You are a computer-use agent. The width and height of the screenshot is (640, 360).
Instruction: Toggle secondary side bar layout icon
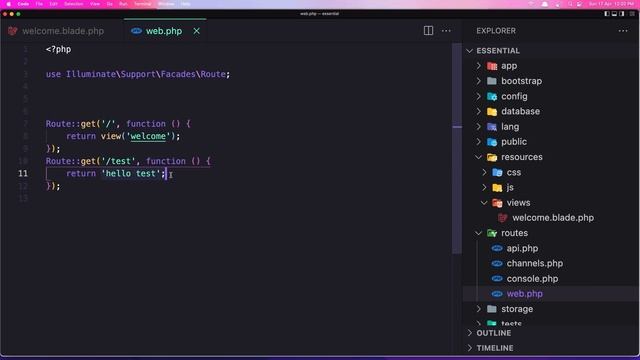(x=622, y=13)
